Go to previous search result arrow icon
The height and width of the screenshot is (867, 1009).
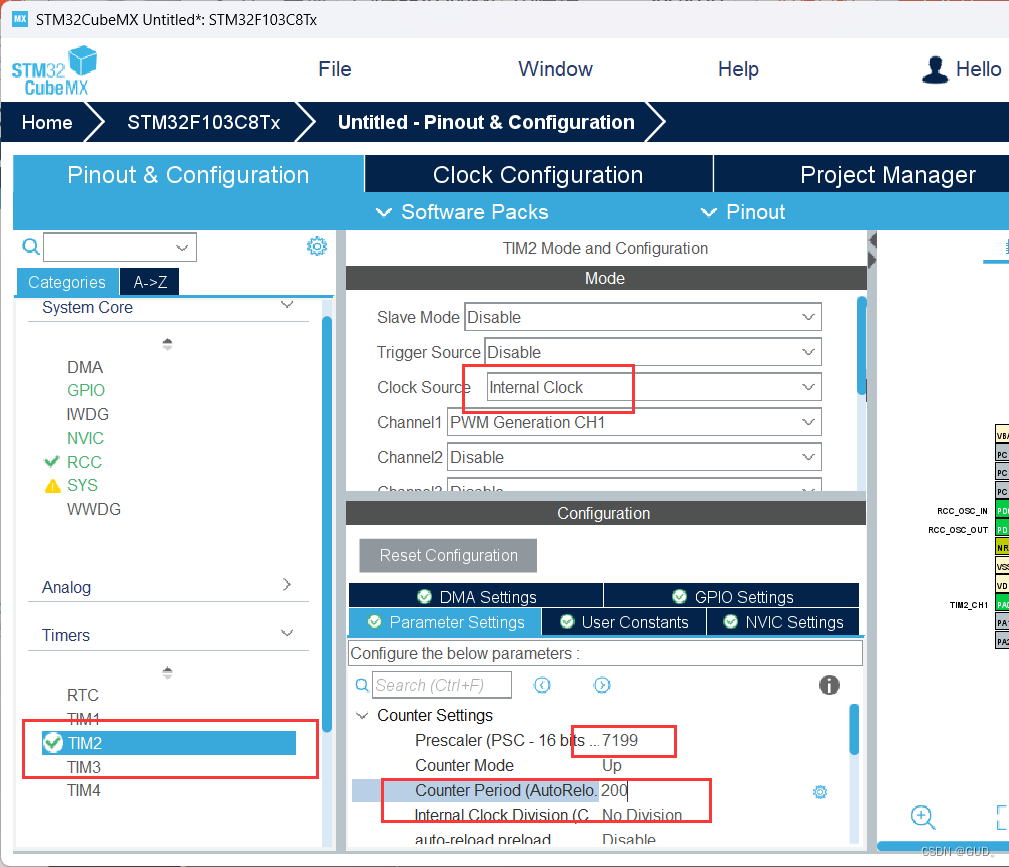(x=542, y=685)
